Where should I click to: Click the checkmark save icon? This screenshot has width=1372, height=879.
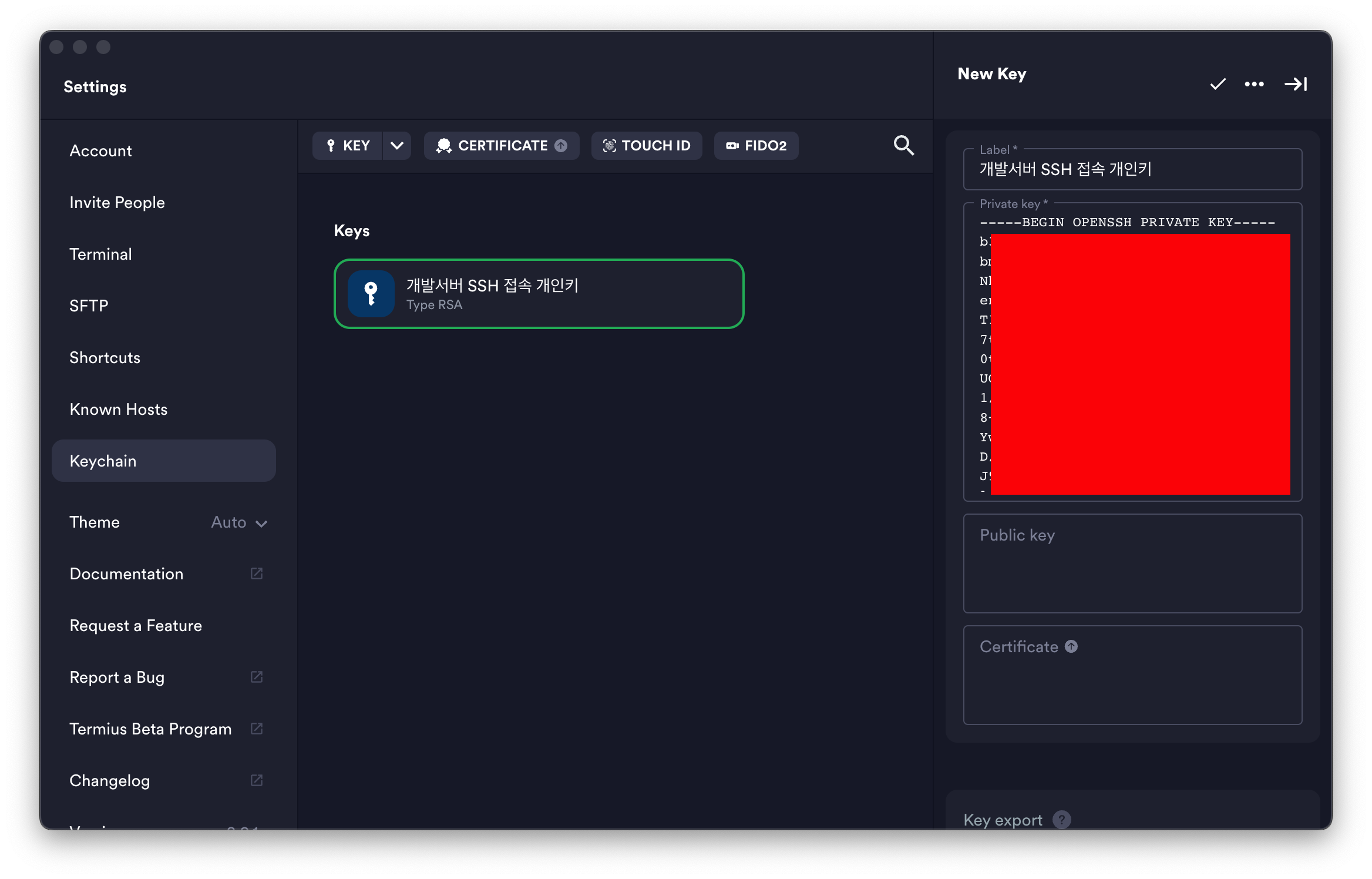click(1218, 84)
